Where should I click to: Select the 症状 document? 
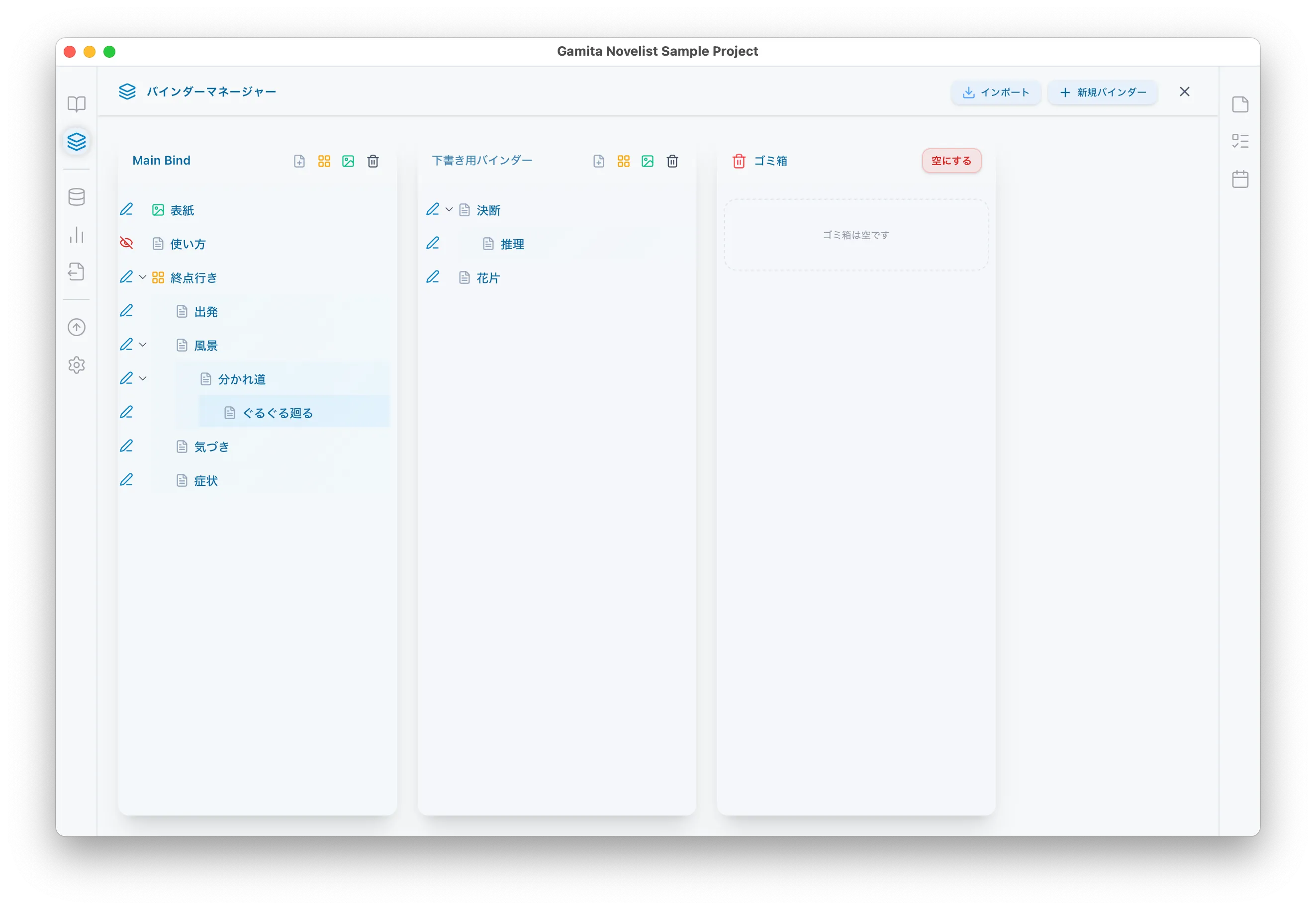click(x=206, y=481)
